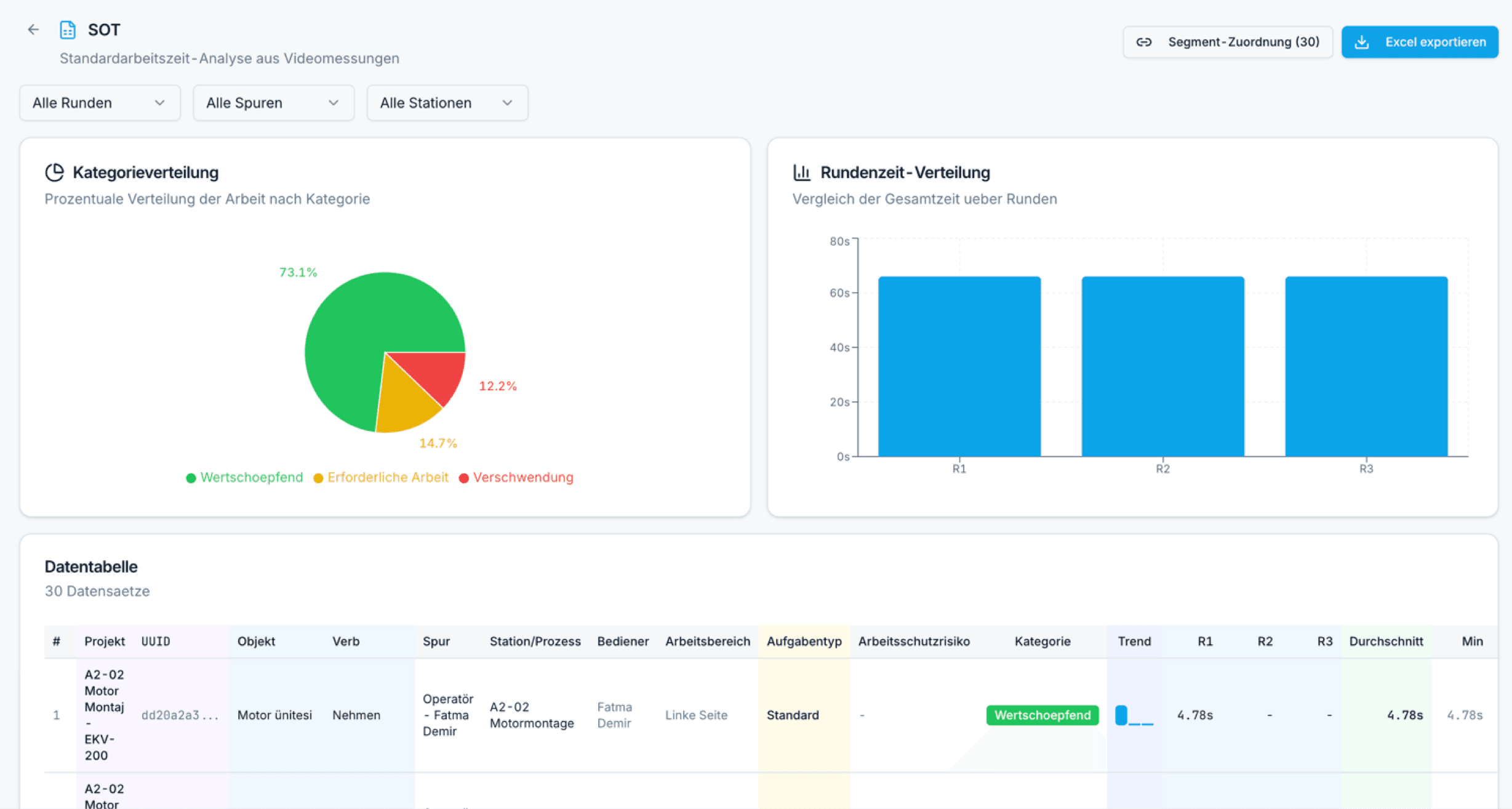Sort by the Durchschnitt column header

pyautogui.click(x=1386, y=642)
